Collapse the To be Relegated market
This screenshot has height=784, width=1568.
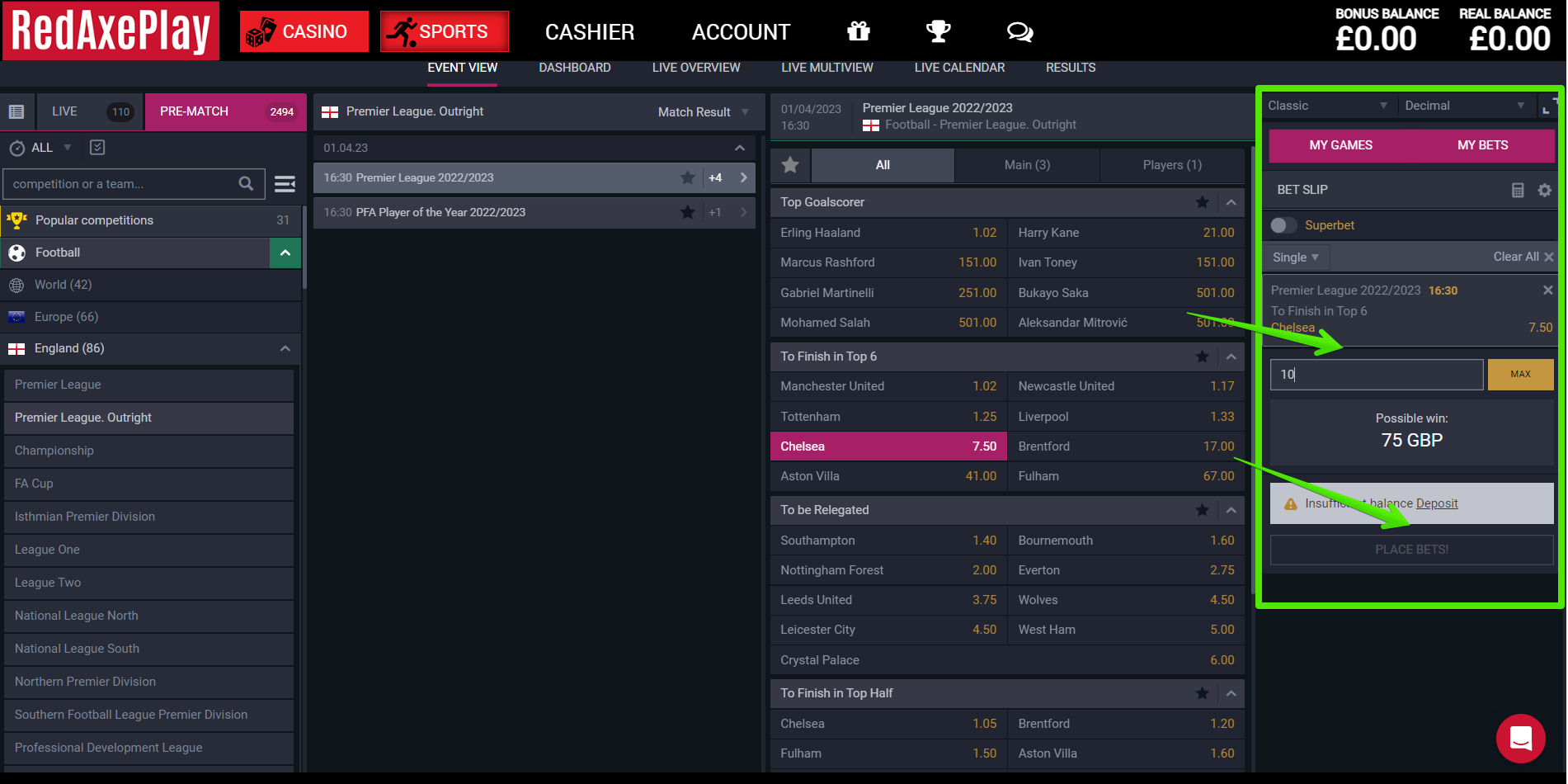[x=1231, y=510]
